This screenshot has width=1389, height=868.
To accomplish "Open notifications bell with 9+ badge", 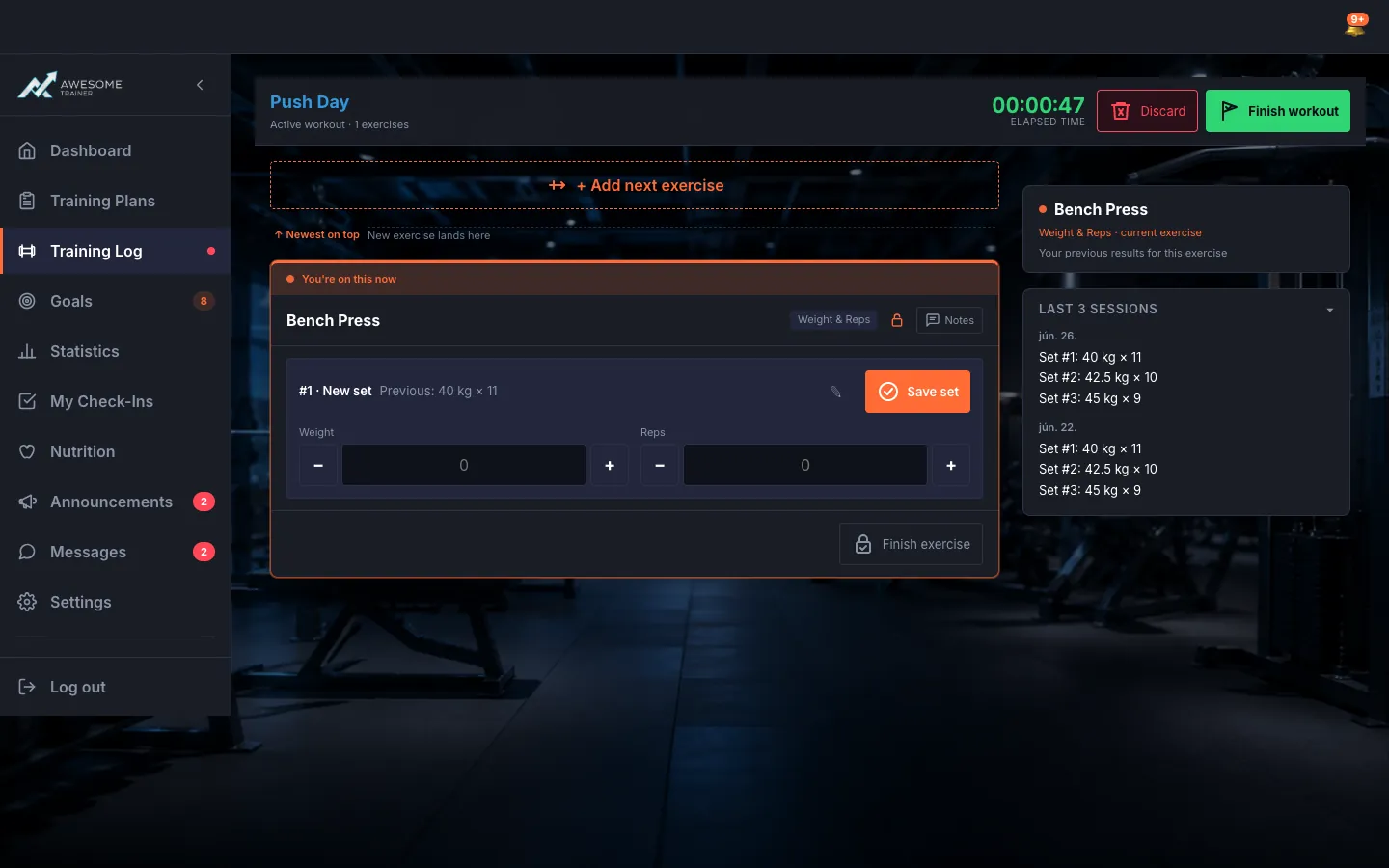I will click(x=1355, y=26).
